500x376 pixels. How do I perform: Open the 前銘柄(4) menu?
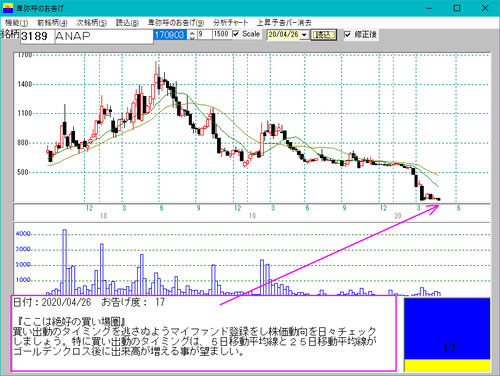point(52,23)
